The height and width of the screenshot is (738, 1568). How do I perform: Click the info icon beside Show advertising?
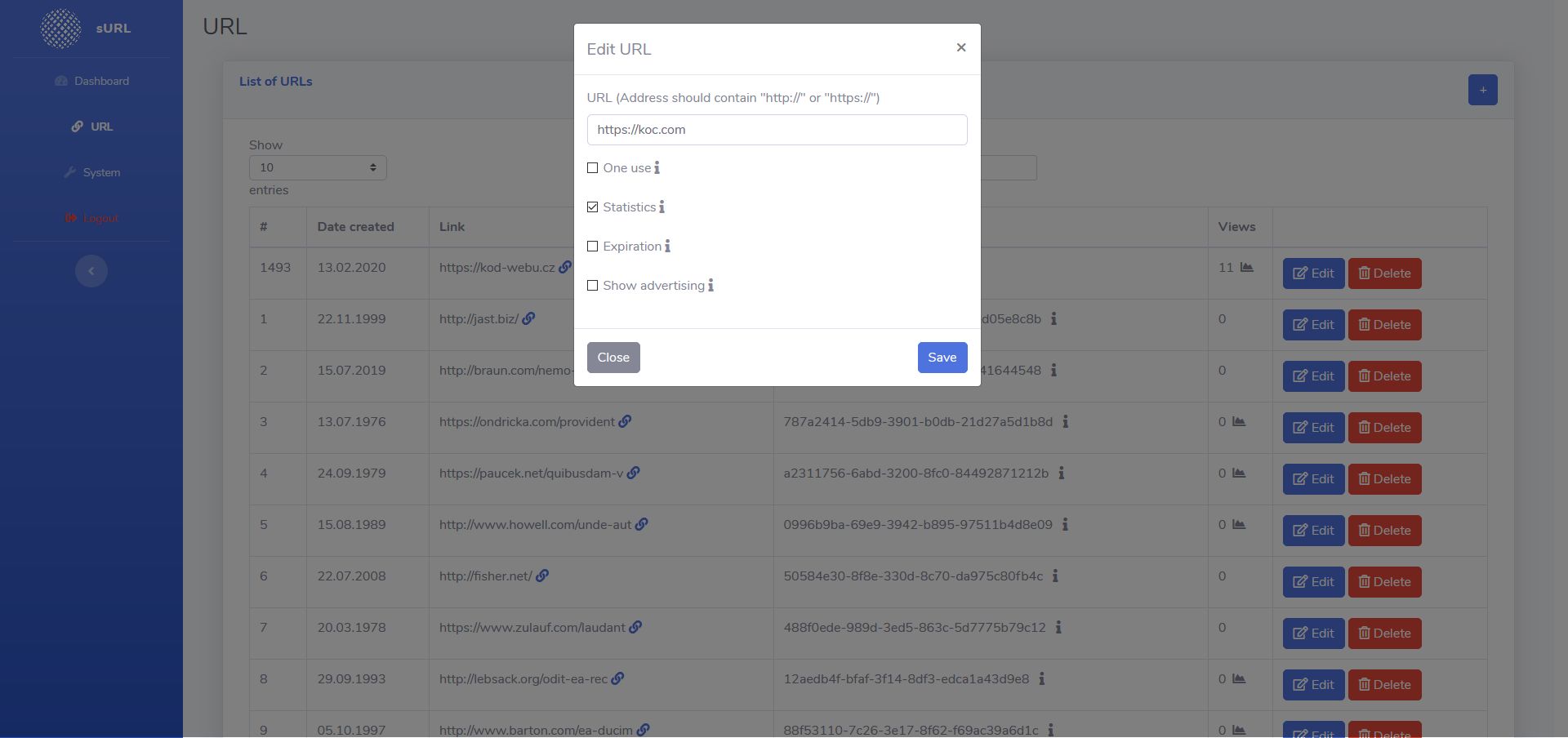[x=710, y=286]
